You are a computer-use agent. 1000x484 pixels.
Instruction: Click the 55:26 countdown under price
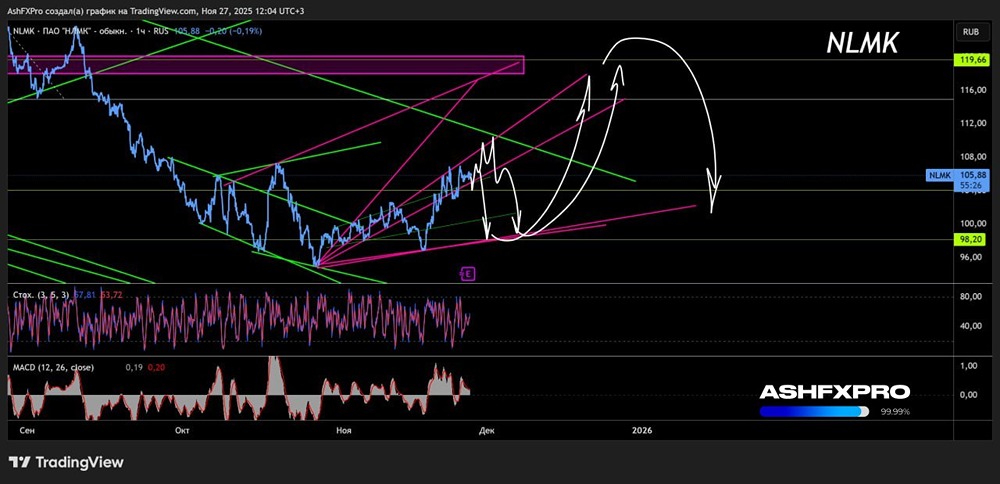coord(971,186)
